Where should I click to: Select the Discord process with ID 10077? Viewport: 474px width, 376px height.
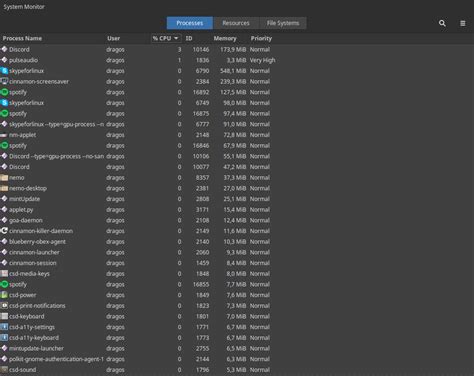pos(138,167)
